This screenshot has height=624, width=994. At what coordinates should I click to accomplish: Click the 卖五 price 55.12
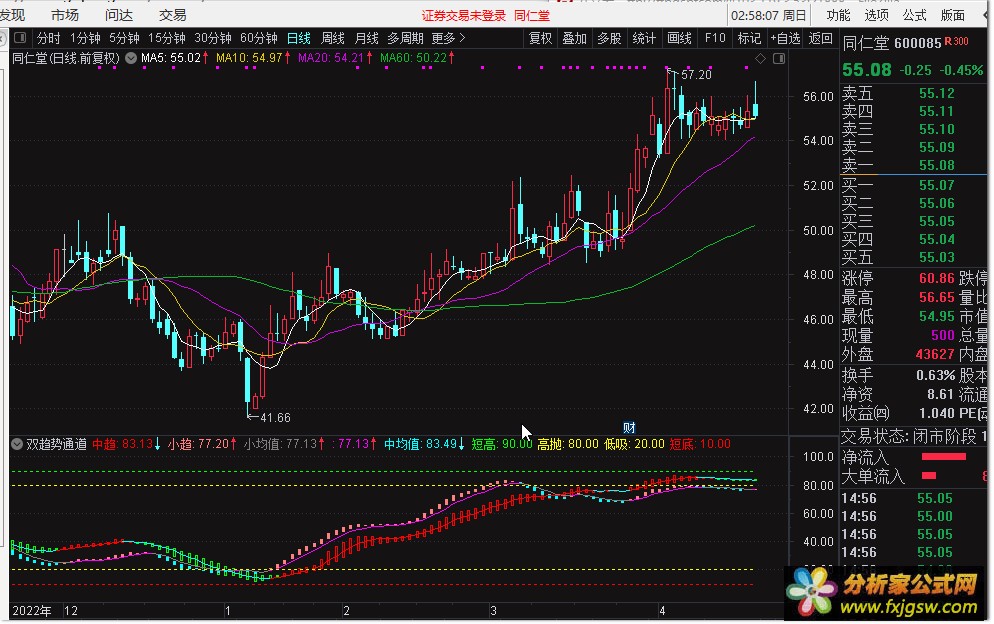pos(936,93)
